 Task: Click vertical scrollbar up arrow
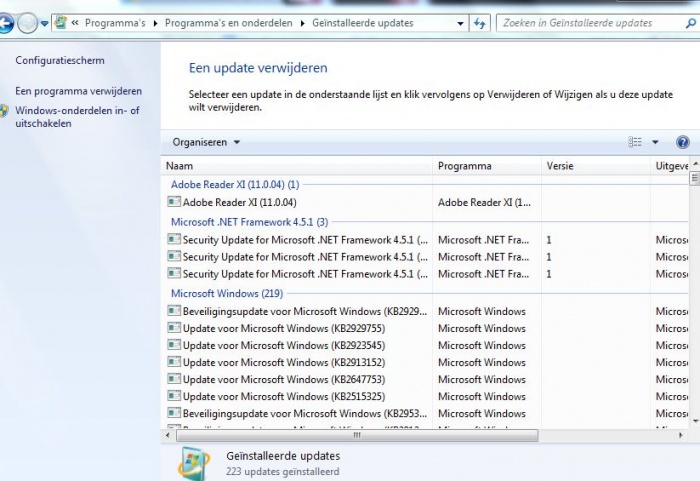tap(695, 164)
